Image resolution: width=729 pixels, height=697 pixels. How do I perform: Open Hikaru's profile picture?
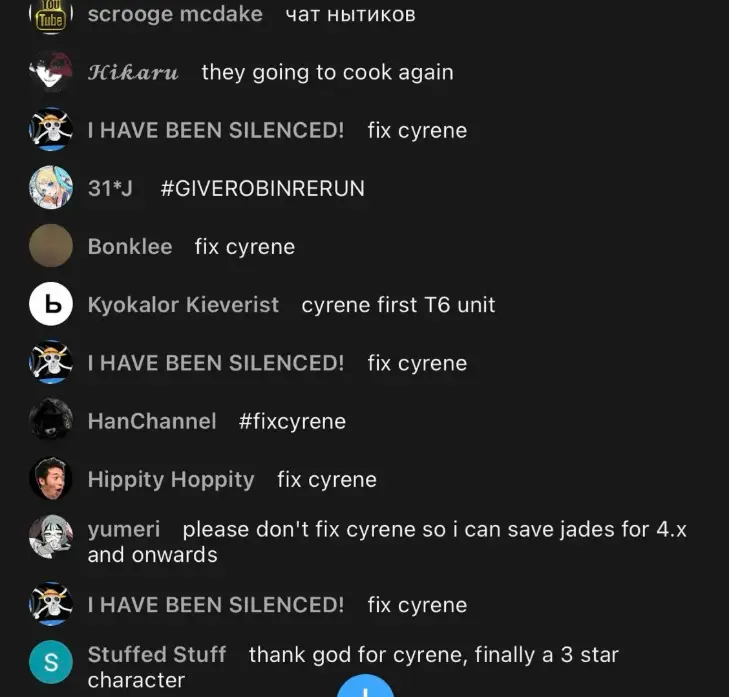51,71
